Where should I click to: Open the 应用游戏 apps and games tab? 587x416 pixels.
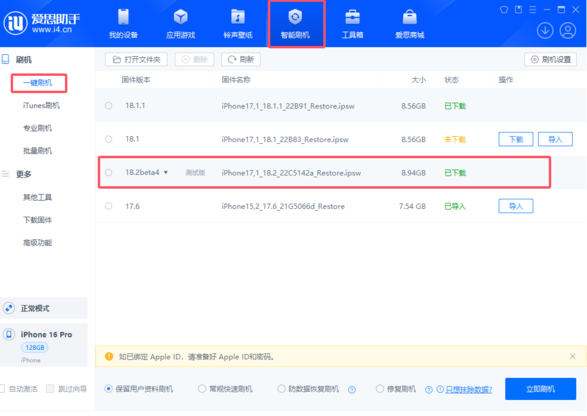(180, 24)
